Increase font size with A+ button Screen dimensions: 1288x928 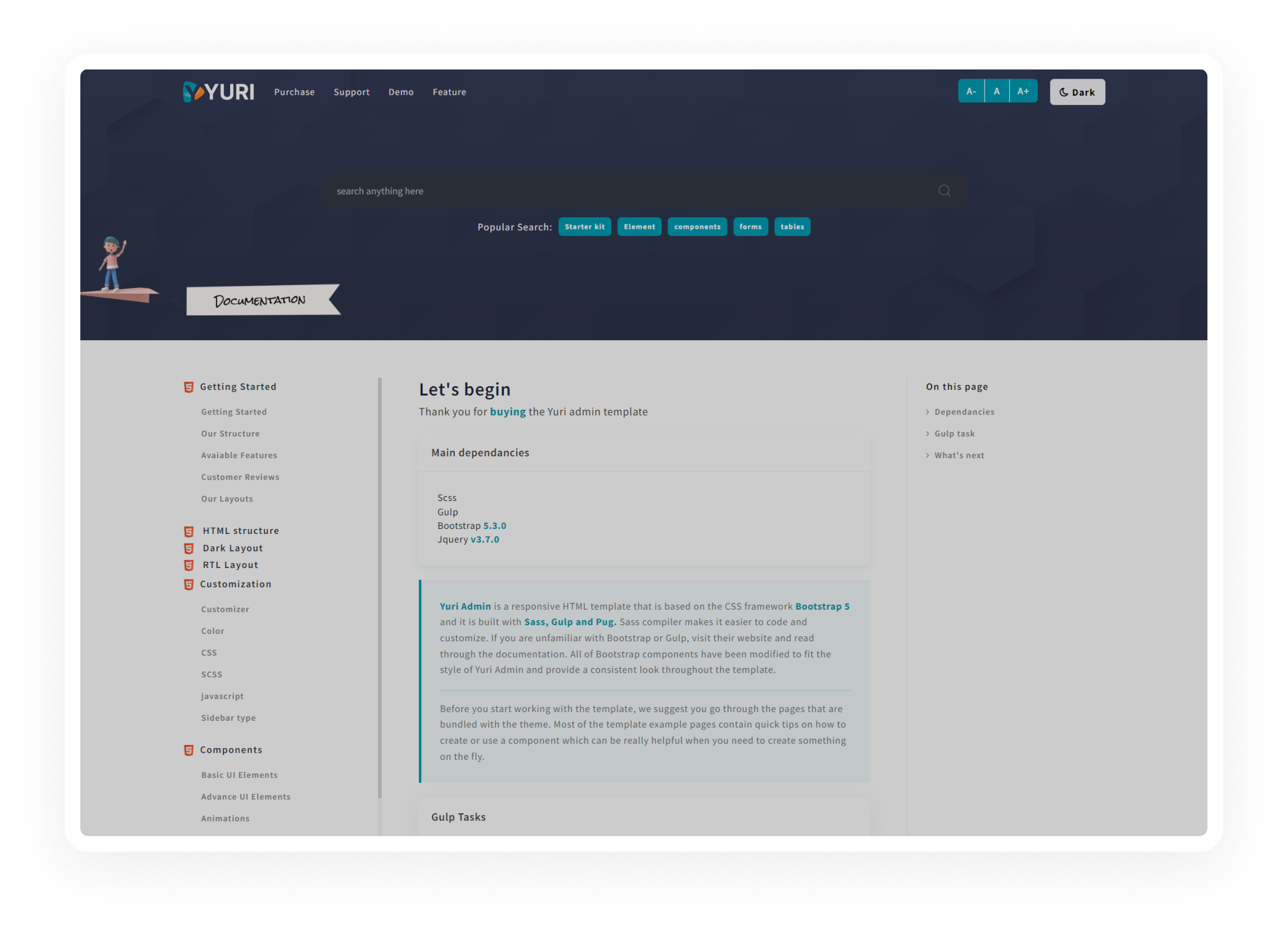point(1023,91)
